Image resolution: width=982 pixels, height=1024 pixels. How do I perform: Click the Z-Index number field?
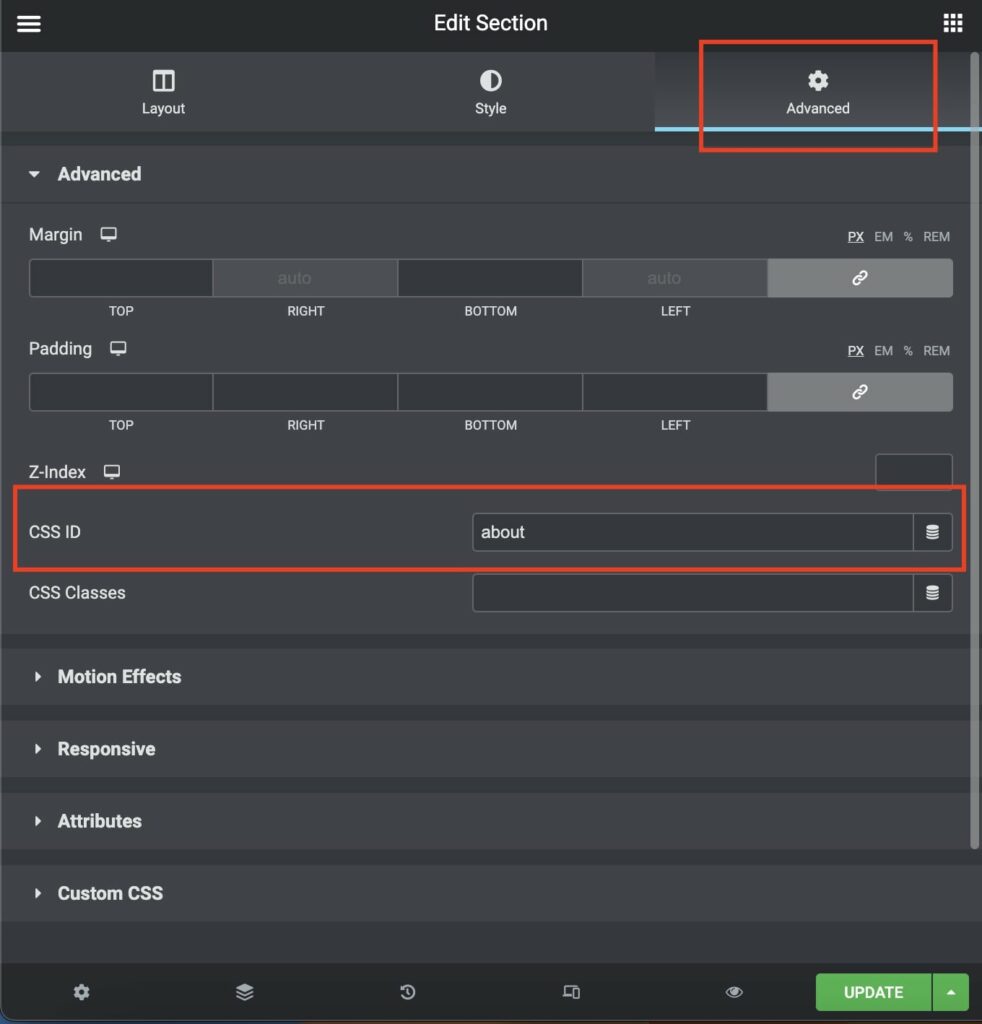coord(913,472)
